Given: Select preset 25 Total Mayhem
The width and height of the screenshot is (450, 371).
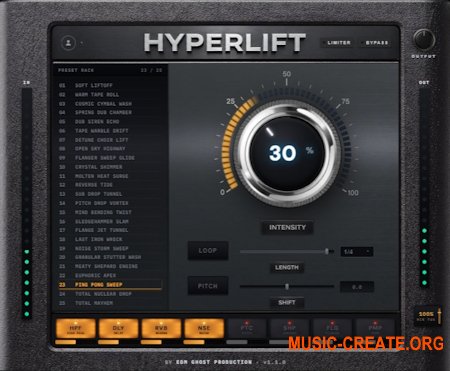Looking at the screenshot, I should (110, 303).
